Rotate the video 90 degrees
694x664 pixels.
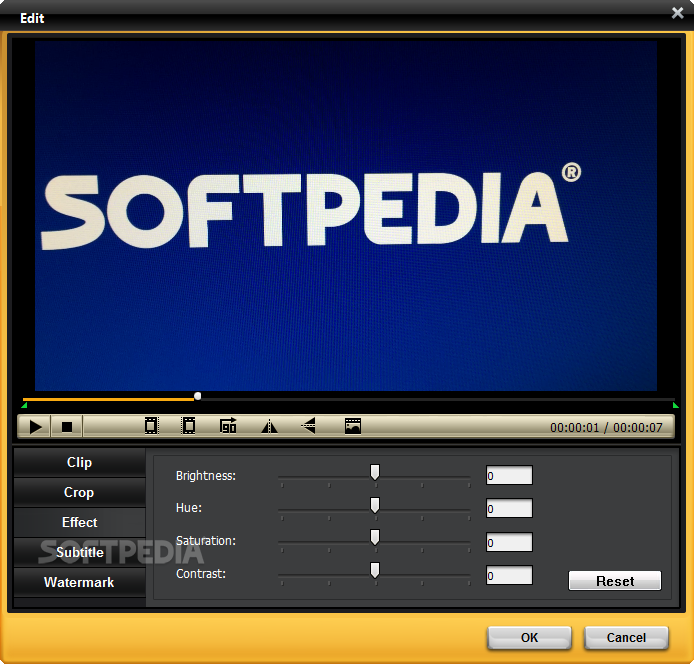pos(228,426)
